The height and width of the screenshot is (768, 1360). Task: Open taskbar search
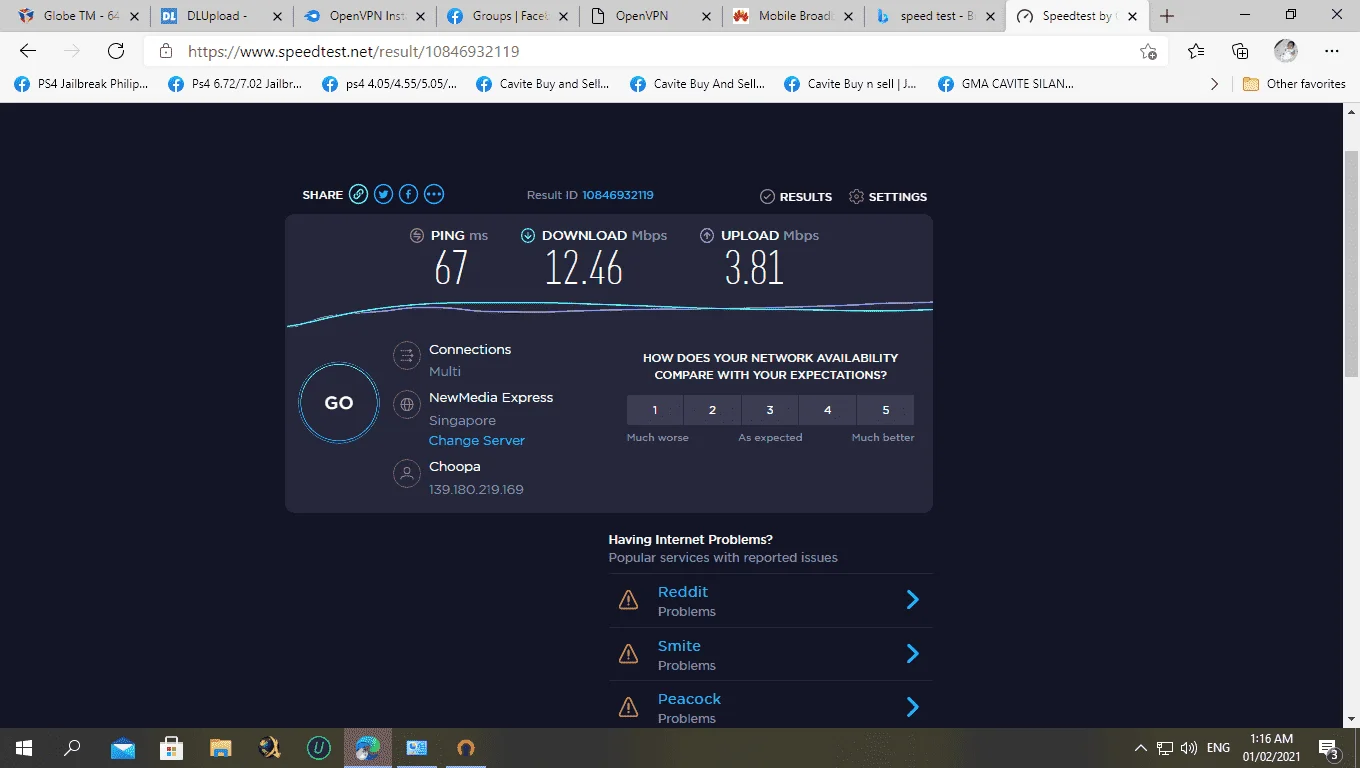tap(72, 747)
